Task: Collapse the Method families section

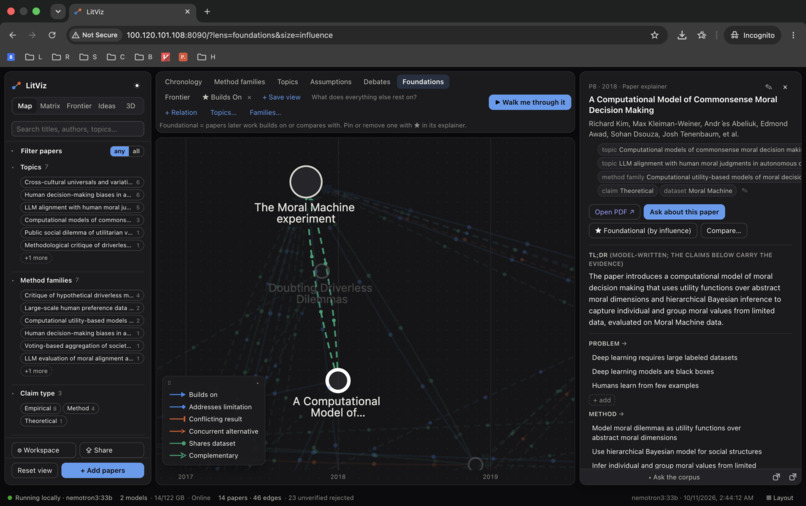Action: (x=12, y=280)
